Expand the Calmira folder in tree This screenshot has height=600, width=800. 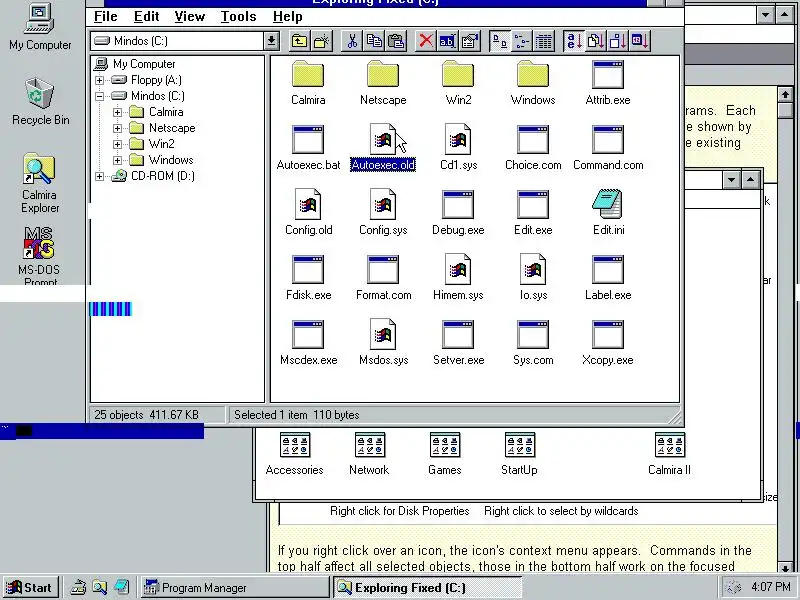pyautogui.click(x=118, y=112)
